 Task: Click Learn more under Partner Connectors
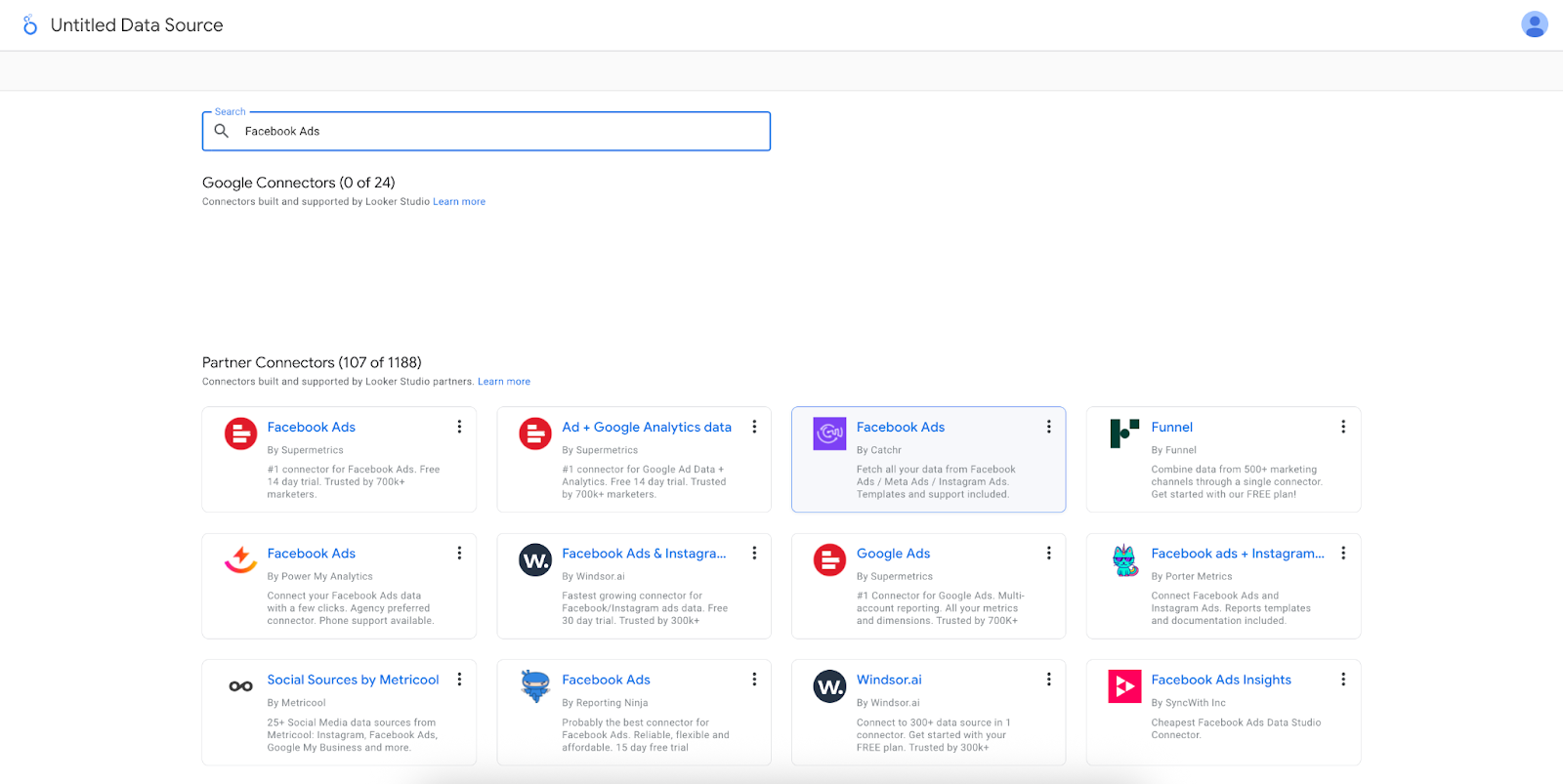[504, 382]
